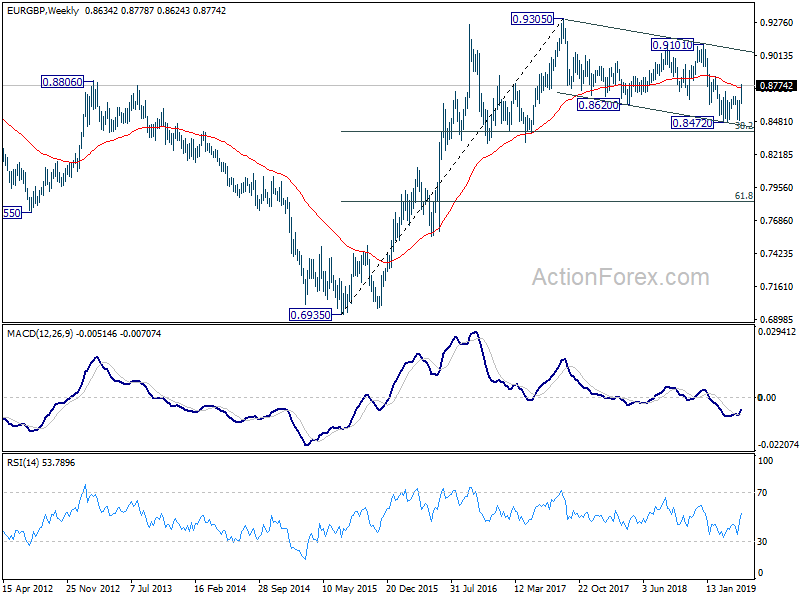Click the 0.91010 price label

672,45
